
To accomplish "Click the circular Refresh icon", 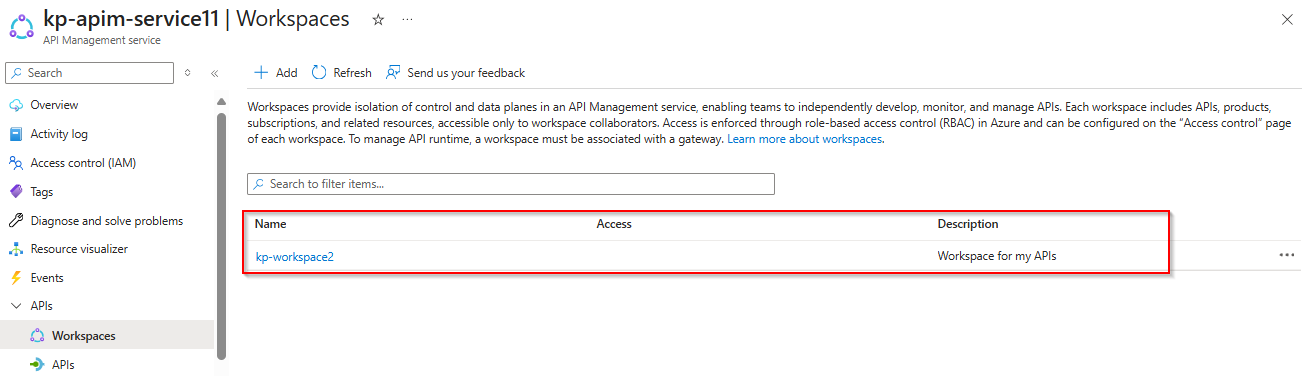I will click(319, 73).
